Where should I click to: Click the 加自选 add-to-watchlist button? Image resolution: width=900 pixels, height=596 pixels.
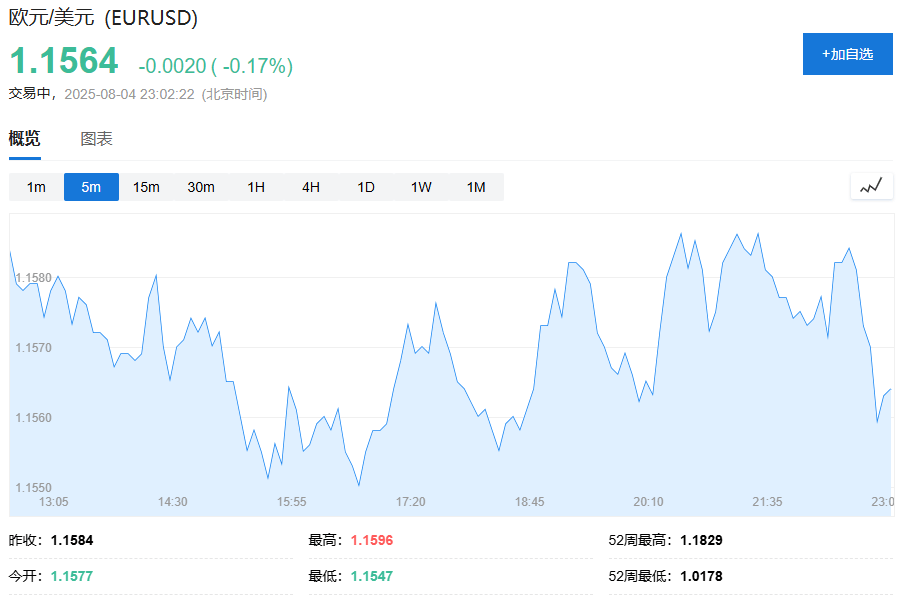pyautogui.click(x=846, y=54)
